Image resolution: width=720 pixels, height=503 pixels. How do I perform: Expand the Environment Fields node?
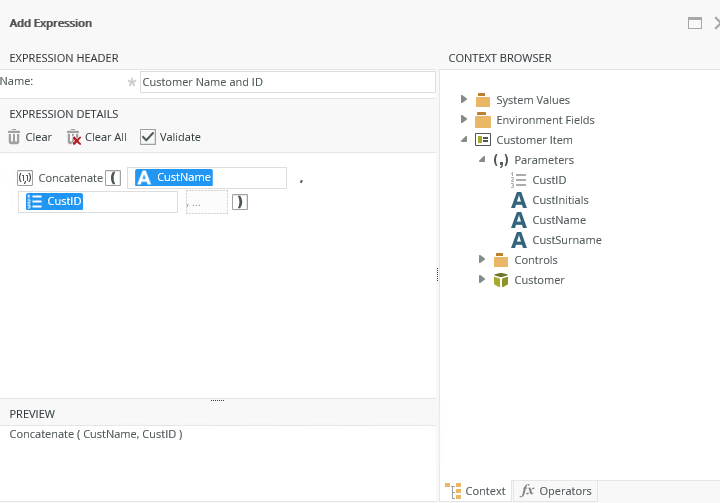pos(464,119)
